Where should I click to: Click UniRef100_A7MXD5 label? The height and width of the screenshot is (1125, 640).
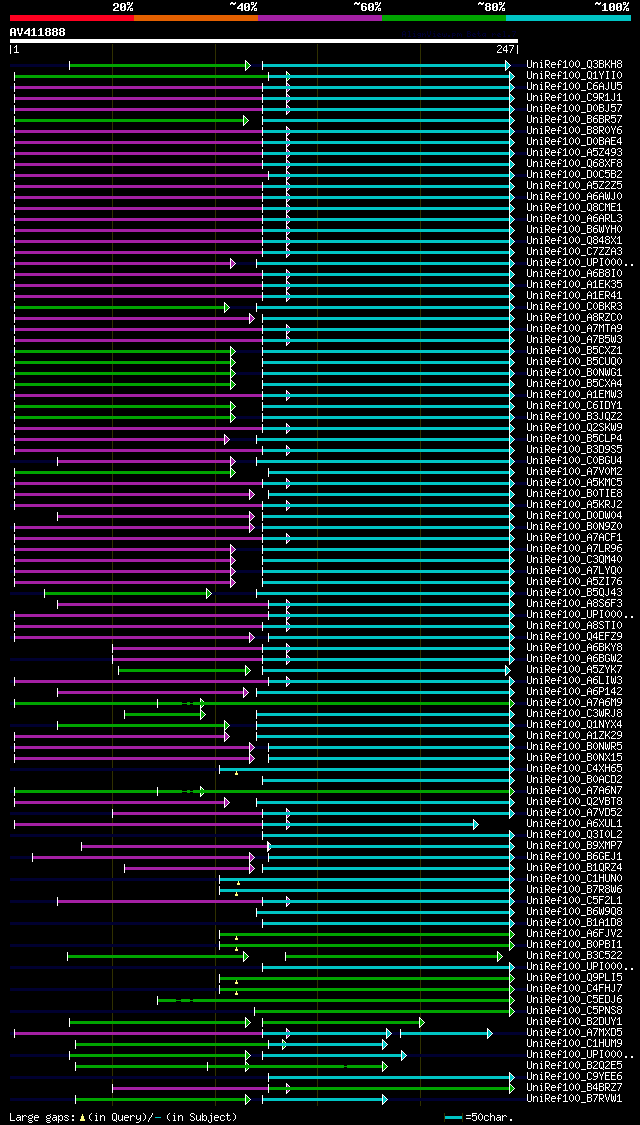[x=574, y=1032]
